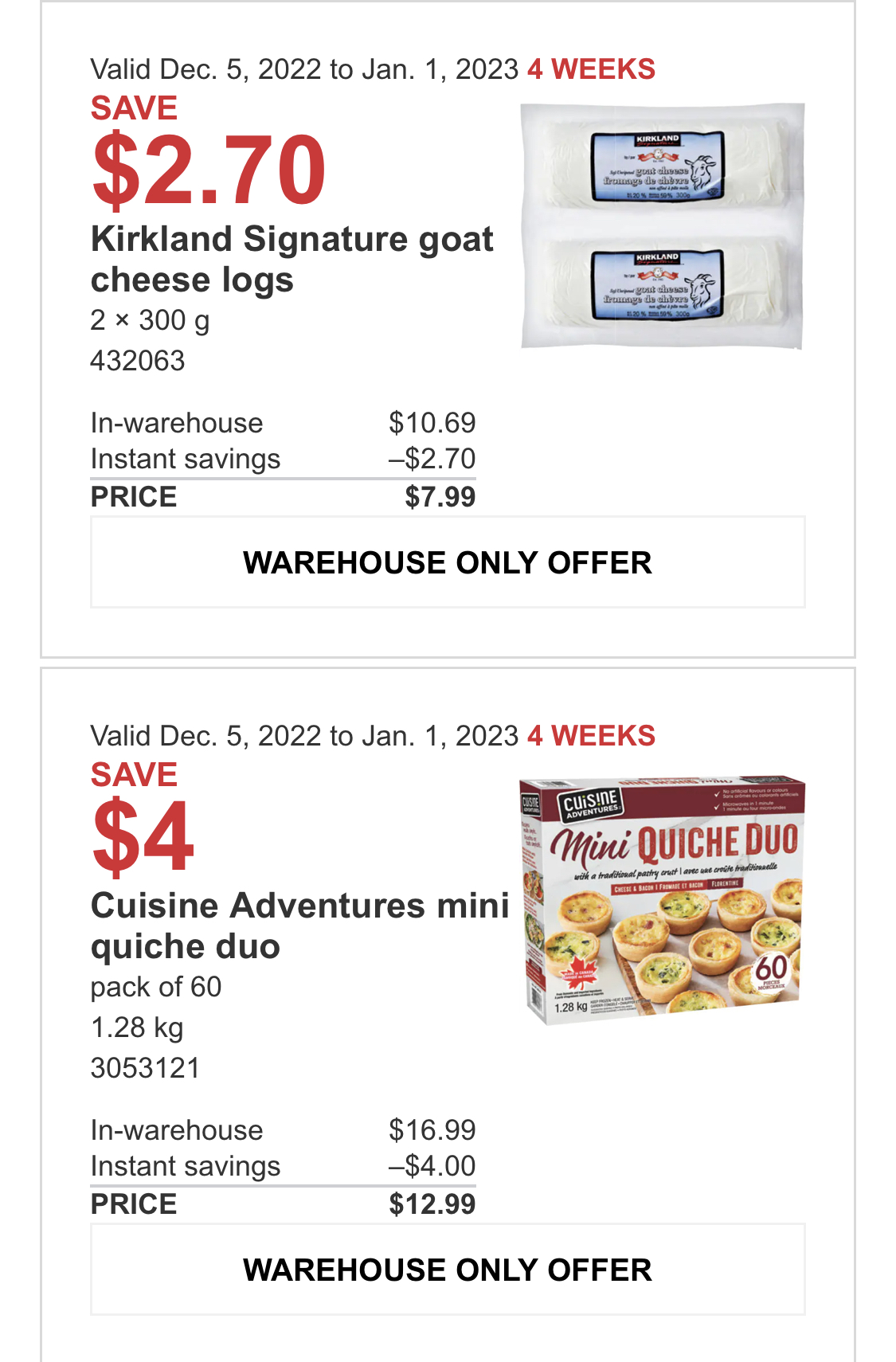Tap the quiche WAREHOUSE ONLY OFFER button
This screenshot has height=1362, width=896.
point(448,1270)
